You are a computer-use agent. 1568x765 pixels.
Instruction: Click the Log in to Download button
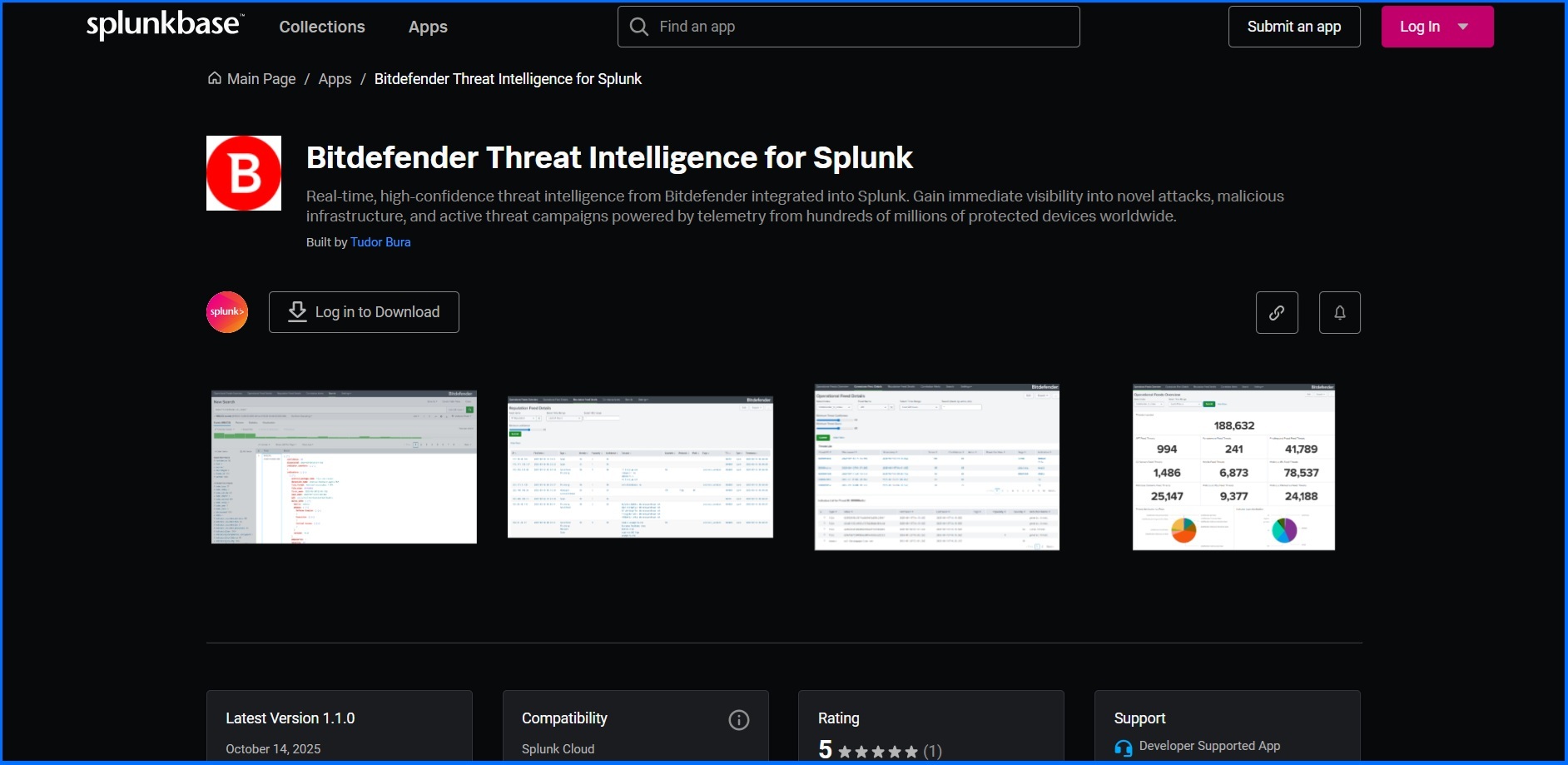click(364, 311)
